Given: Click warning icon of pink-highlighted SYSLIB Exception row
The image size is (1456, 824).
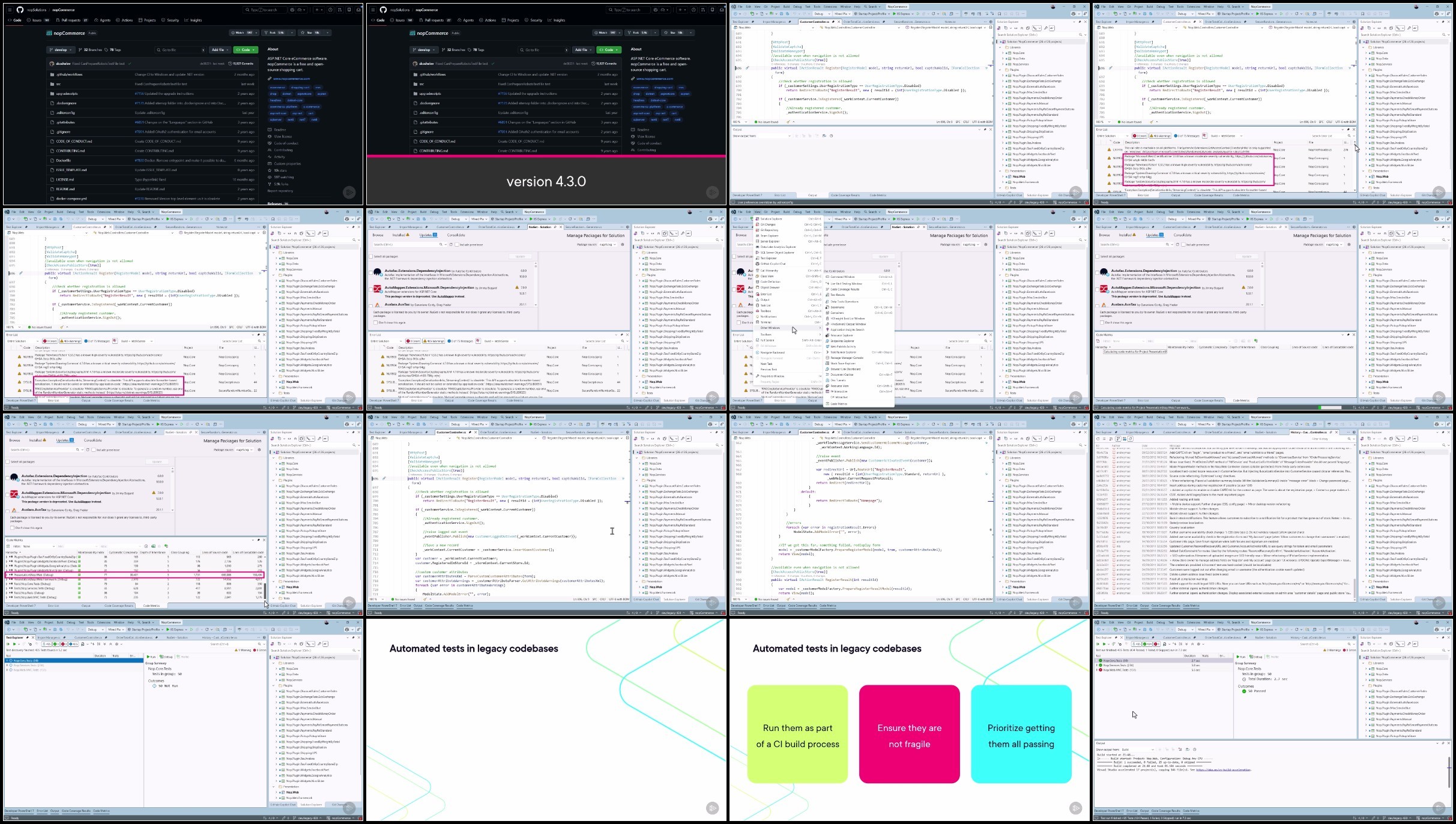Looking at the screenshot, I should click(x=20, y=382).
